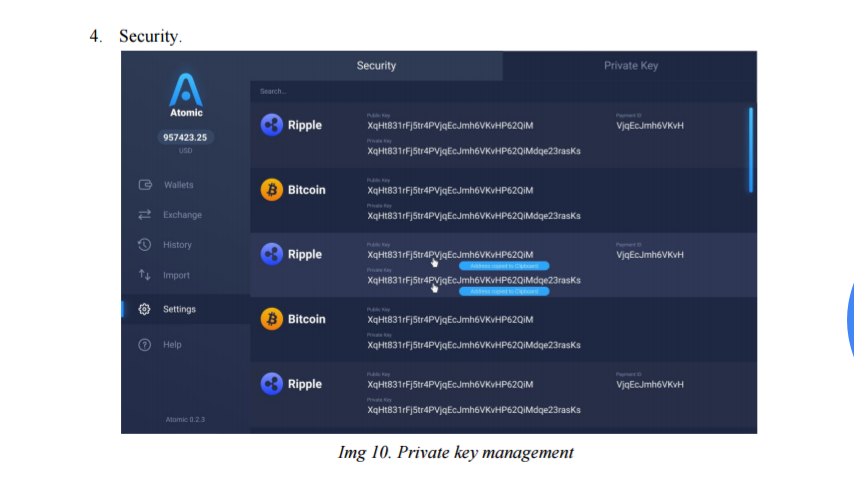The width and height of the screenshot is (854, 480).
Task: Copy highlighted Ripple row's private key
Action: (x=474, y=280)
